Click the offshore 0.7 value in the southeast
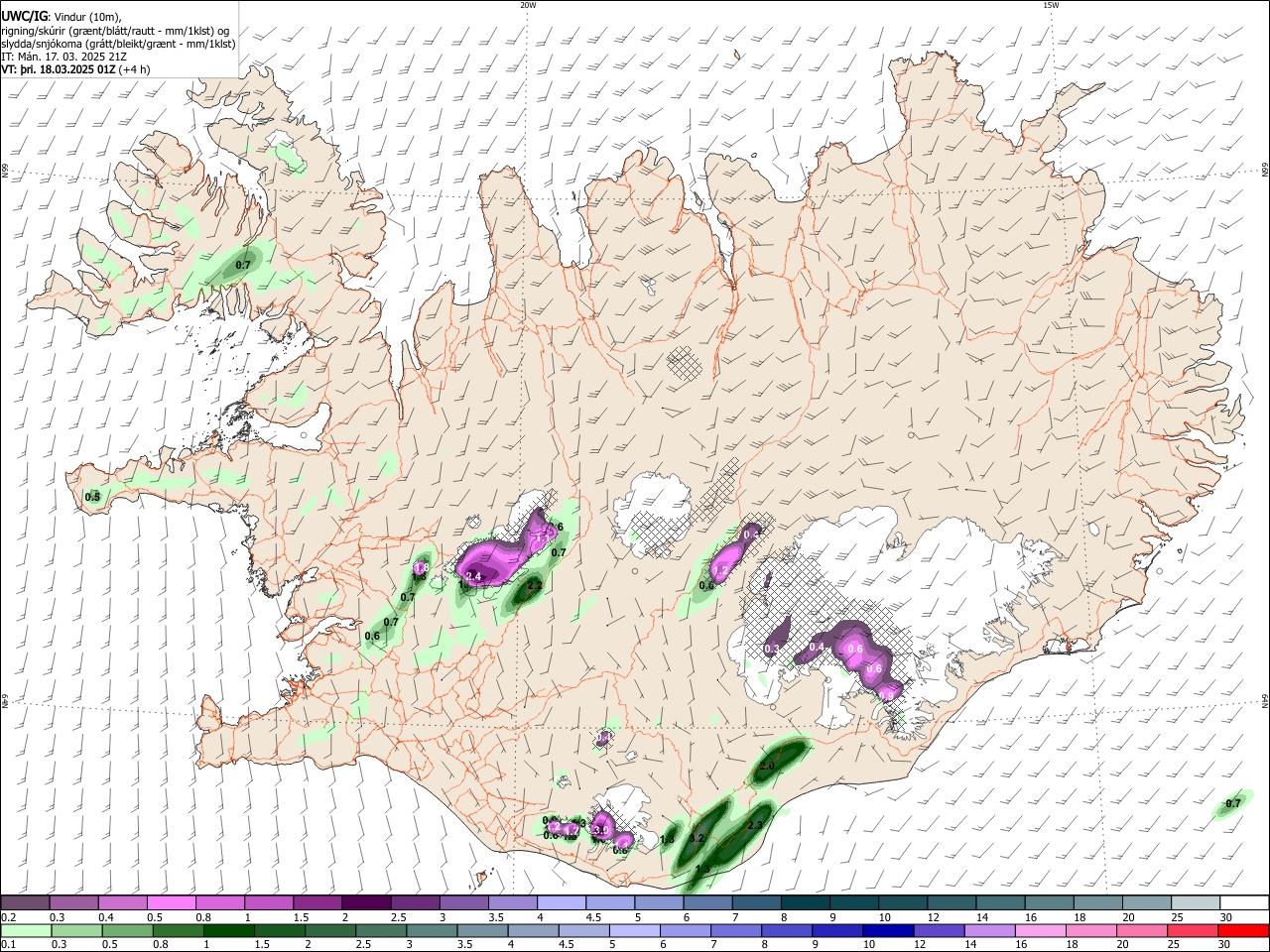This screenshot has height=952, width=1270. click(1233, 802)
